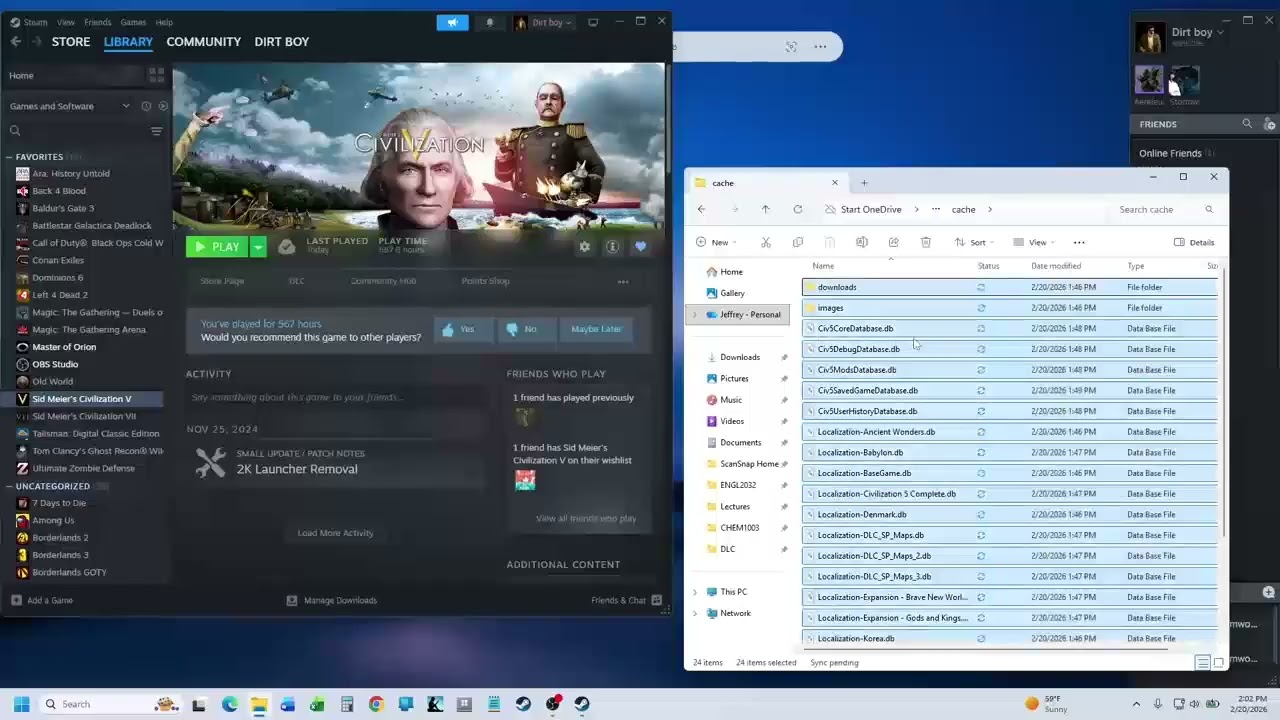Toggle Civilization V favorite heart icon

pos(640,247)
